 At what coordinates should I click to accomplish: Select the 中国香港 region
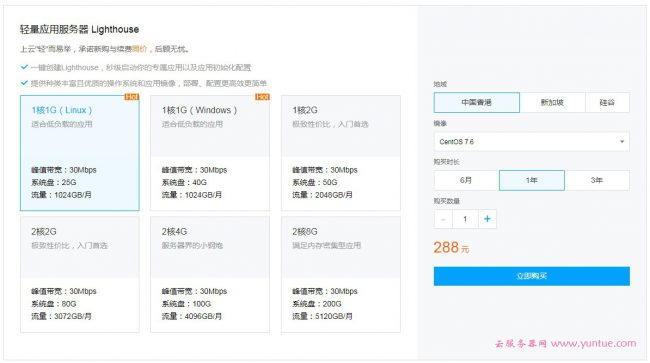(x=477, y=102)
